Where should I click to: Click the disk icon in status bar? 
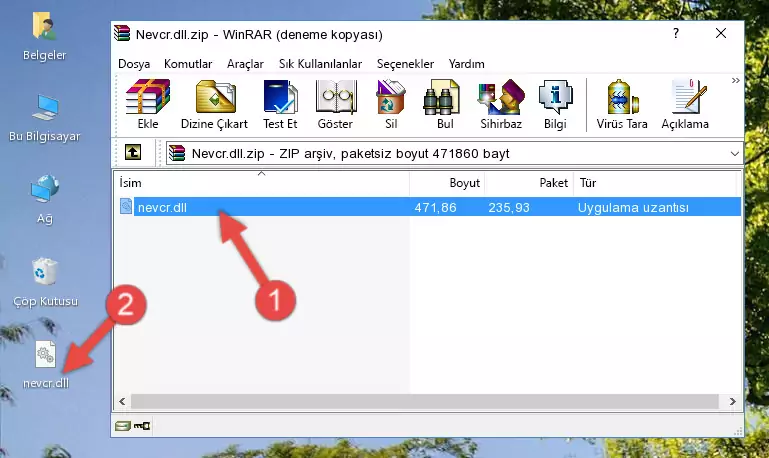click(123, 426)
